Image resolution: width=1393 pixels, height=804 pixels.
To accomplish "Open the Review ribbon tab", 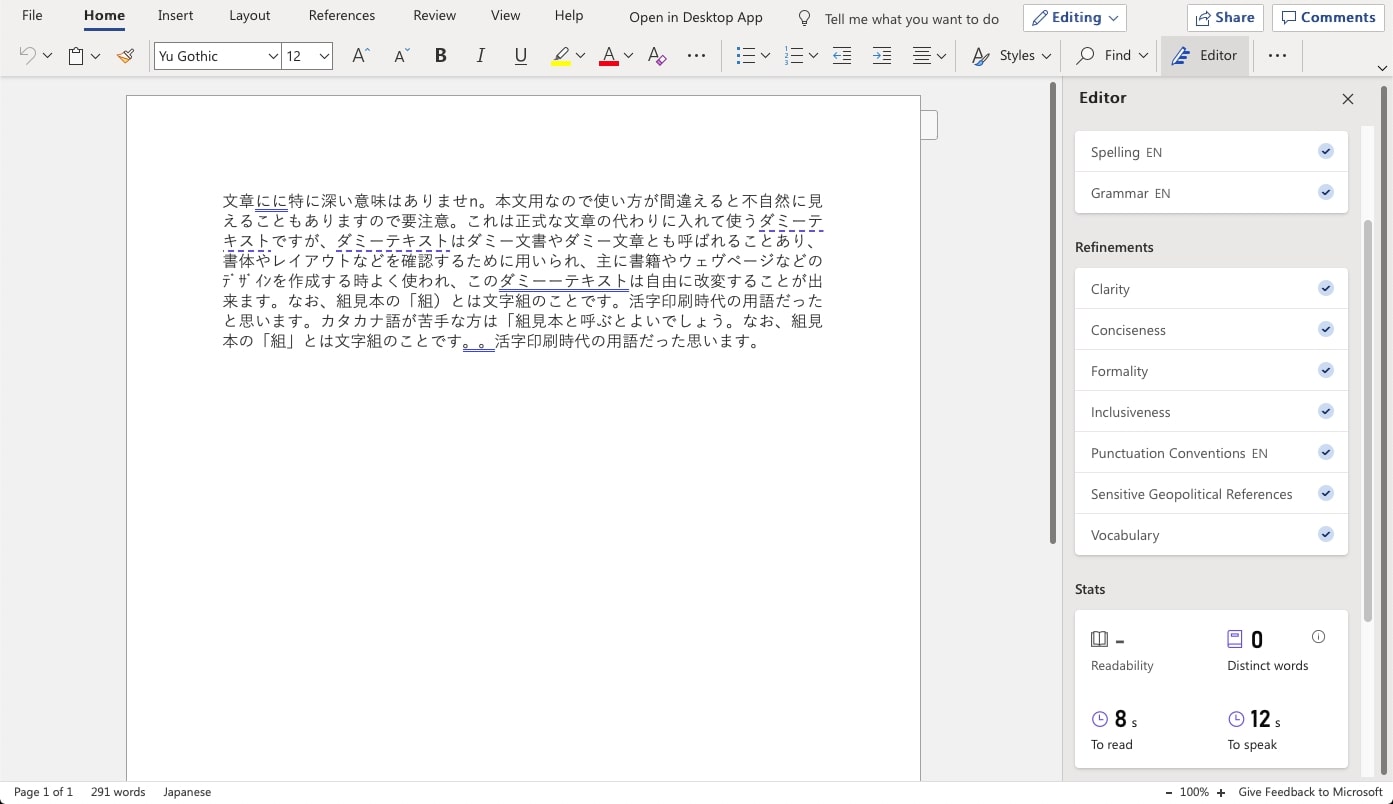I will point(433,15).
